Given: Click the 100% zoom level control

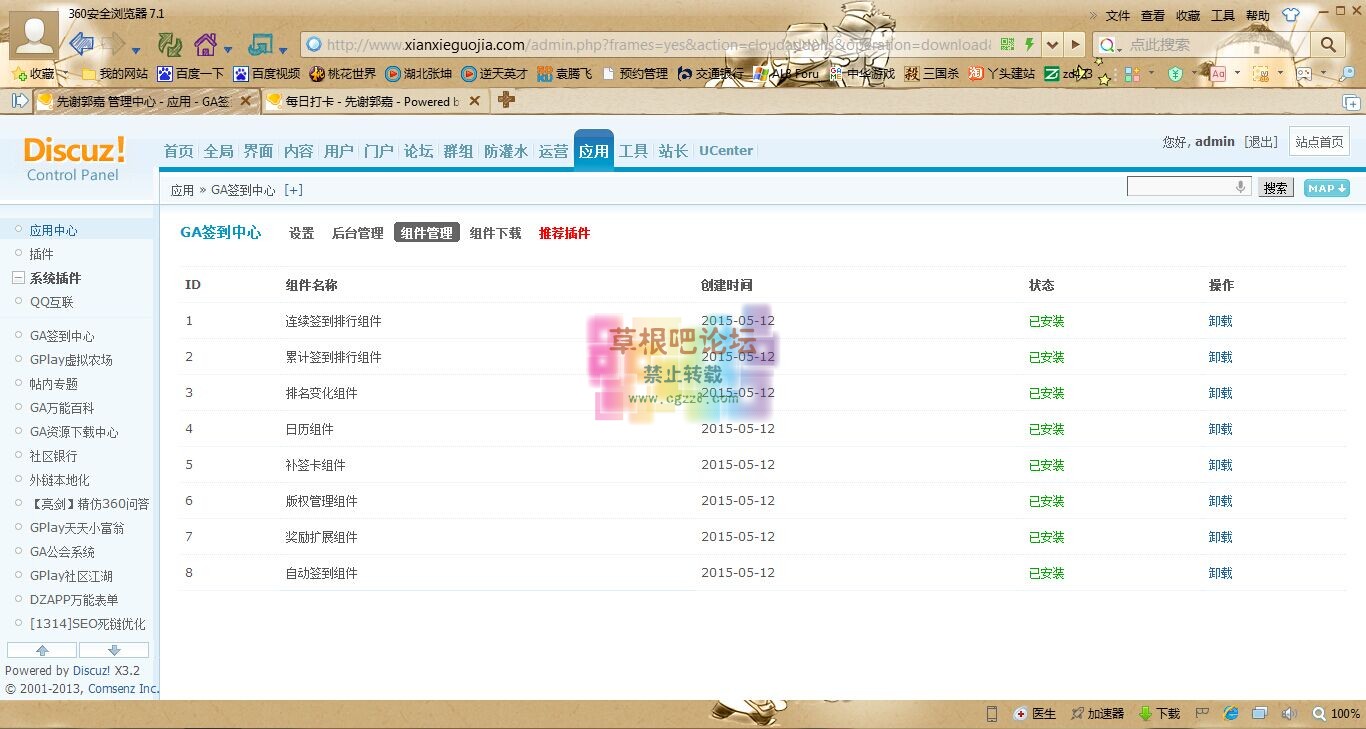Looking at the screenshot, I should [x=1337, y=713].
